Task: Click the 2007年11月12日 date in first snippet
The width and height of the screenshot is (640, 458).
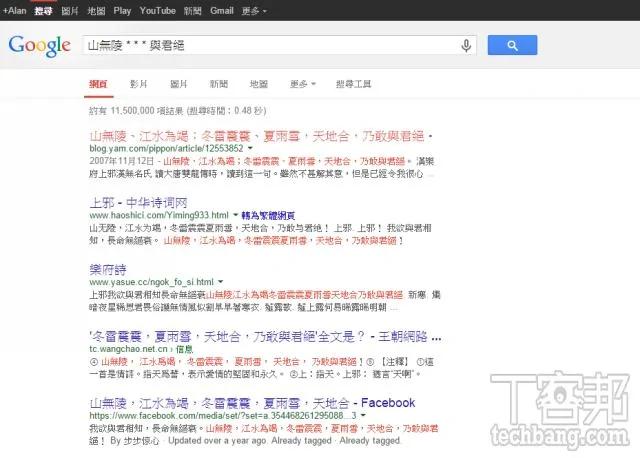Action: tap(122, 161)
